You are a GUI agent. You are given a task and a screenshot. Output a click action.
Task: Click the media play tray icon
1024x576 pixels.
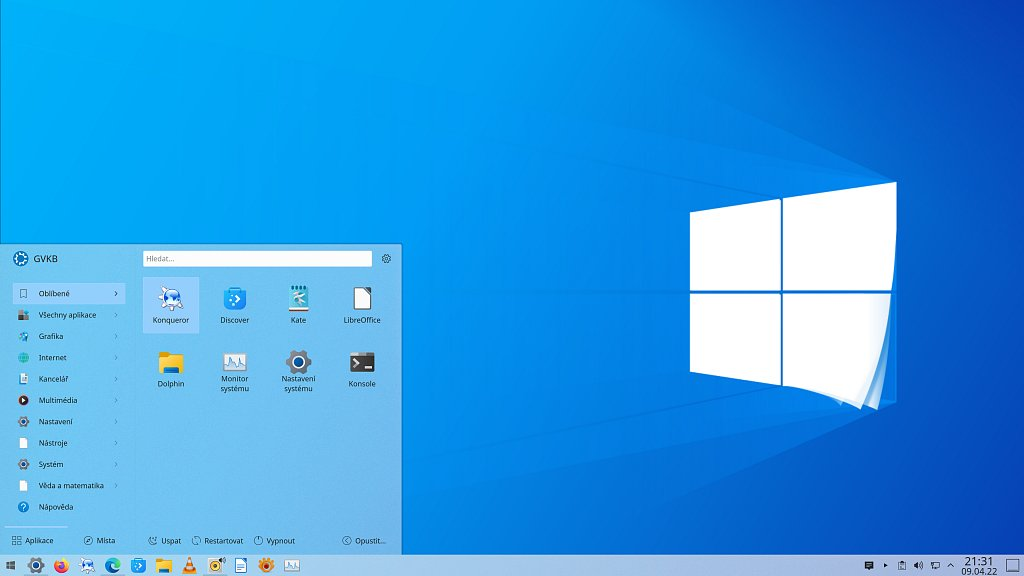pyautogui.click(x=886, y=566)
